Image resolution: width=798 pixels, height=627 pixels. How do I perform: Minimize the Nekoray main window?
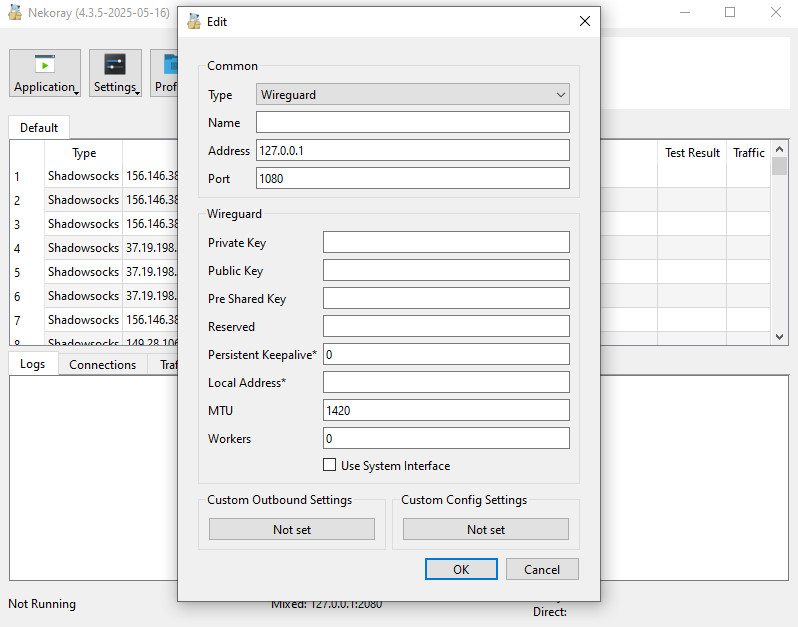point(685,12)
